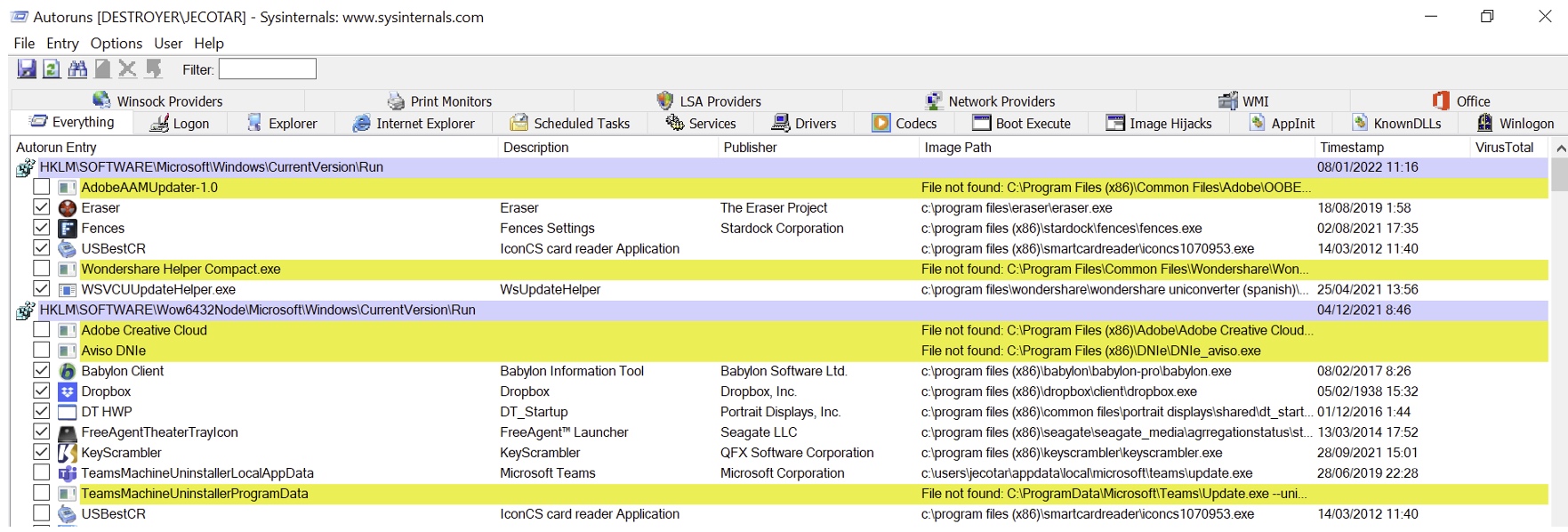Click the WSVCUUpdateHelper.exe entry's icon
The width and height of the screenshot is (1568, 532).
(x=67, y=290)
